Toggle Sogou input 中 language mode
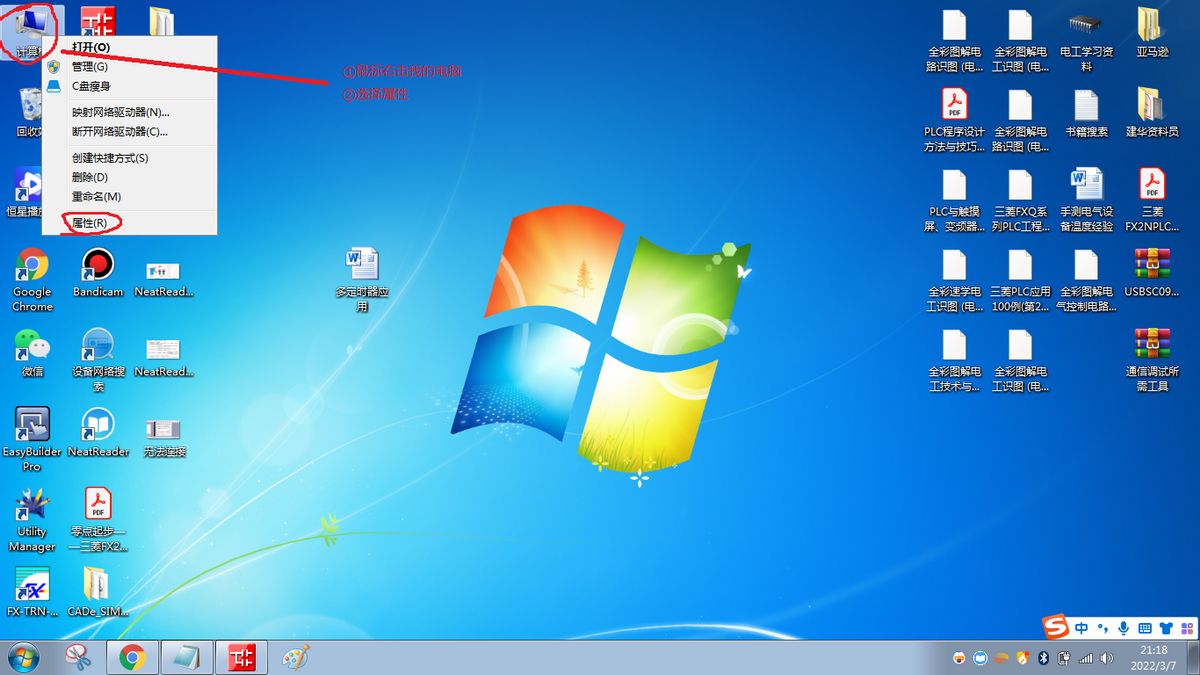 click(x=1082, y=628)
